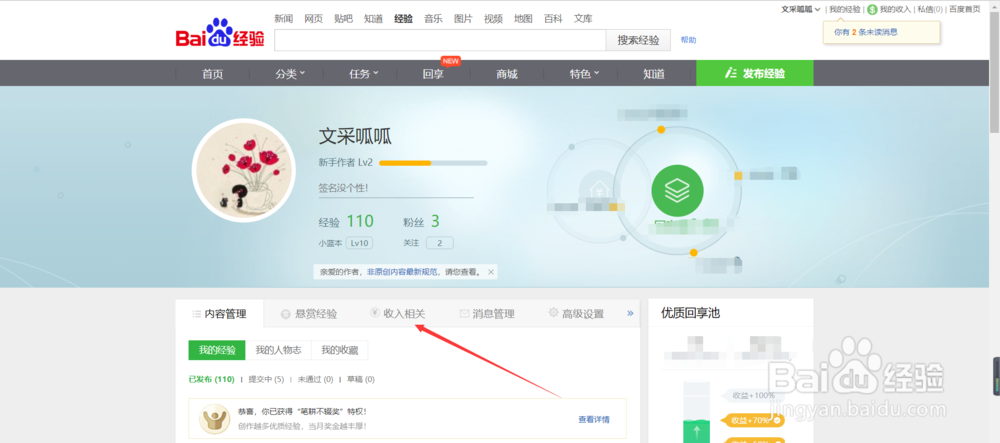Open the 帮助 link
Viewport: 1000px width, 443px height.
(689, 40)
